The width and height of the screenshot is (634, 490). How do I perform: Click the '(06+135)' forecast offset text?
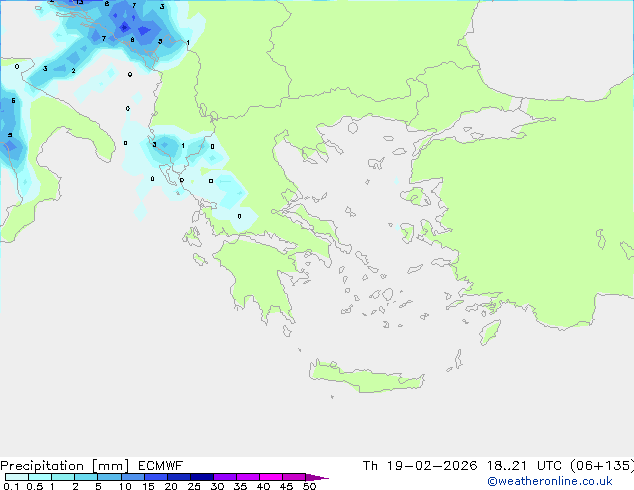tap(602, 466)
